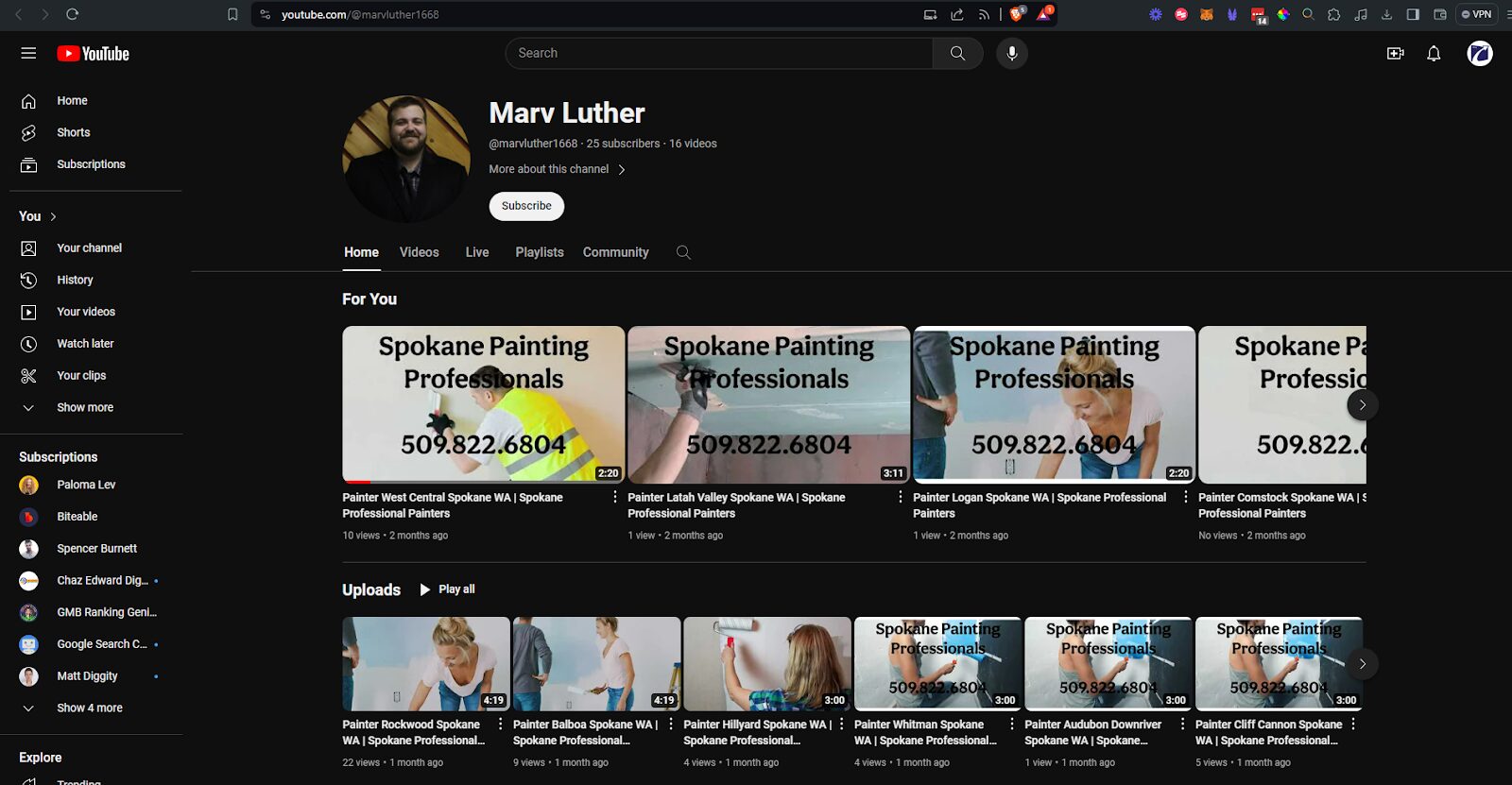
Task: Open the account avatar menu
Action: point(1480,54)
